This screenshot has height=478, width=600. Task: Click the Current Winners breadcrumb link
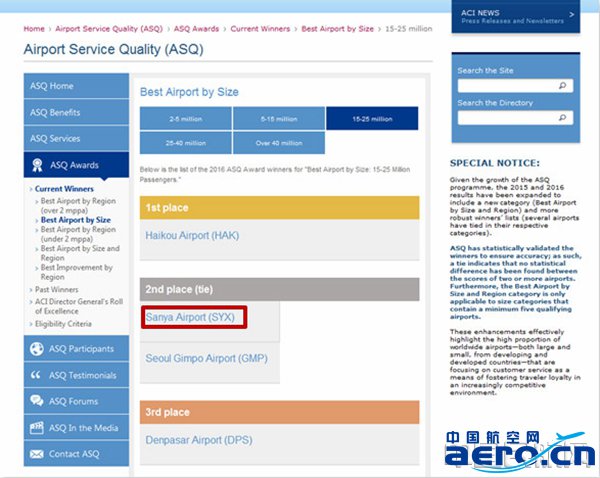[260, 29]
